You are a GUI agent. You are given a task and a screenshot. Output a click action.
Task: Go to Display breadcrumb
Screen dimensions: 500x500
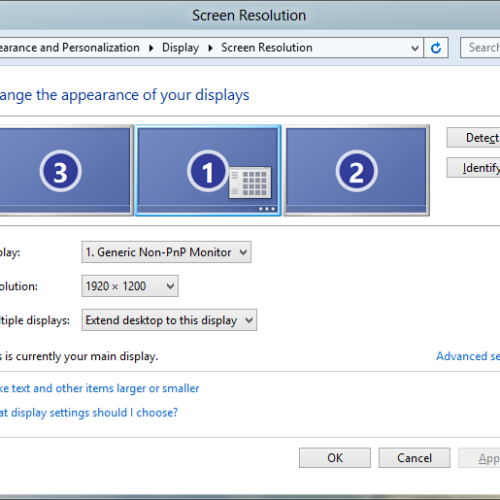180,48
